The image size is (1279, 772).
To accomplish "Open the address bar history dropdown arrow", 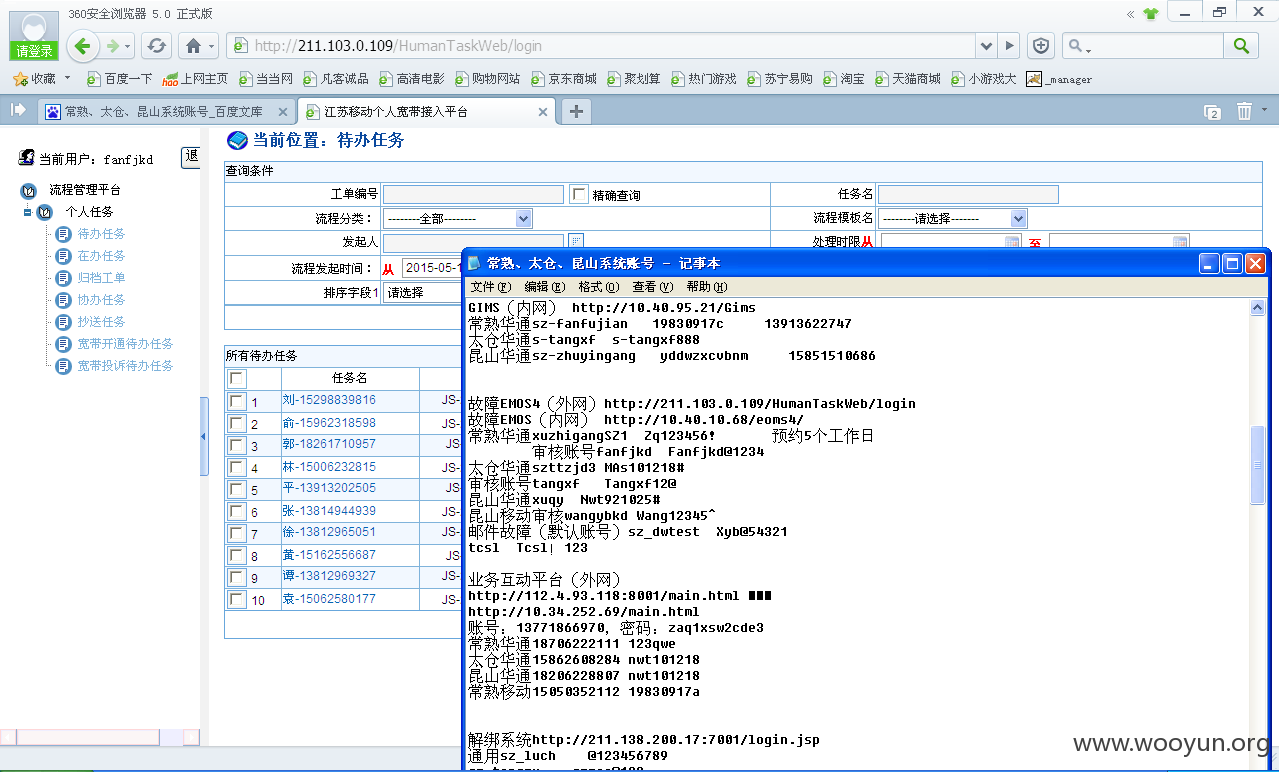I will pyautogui.click(x=987, y=45).
